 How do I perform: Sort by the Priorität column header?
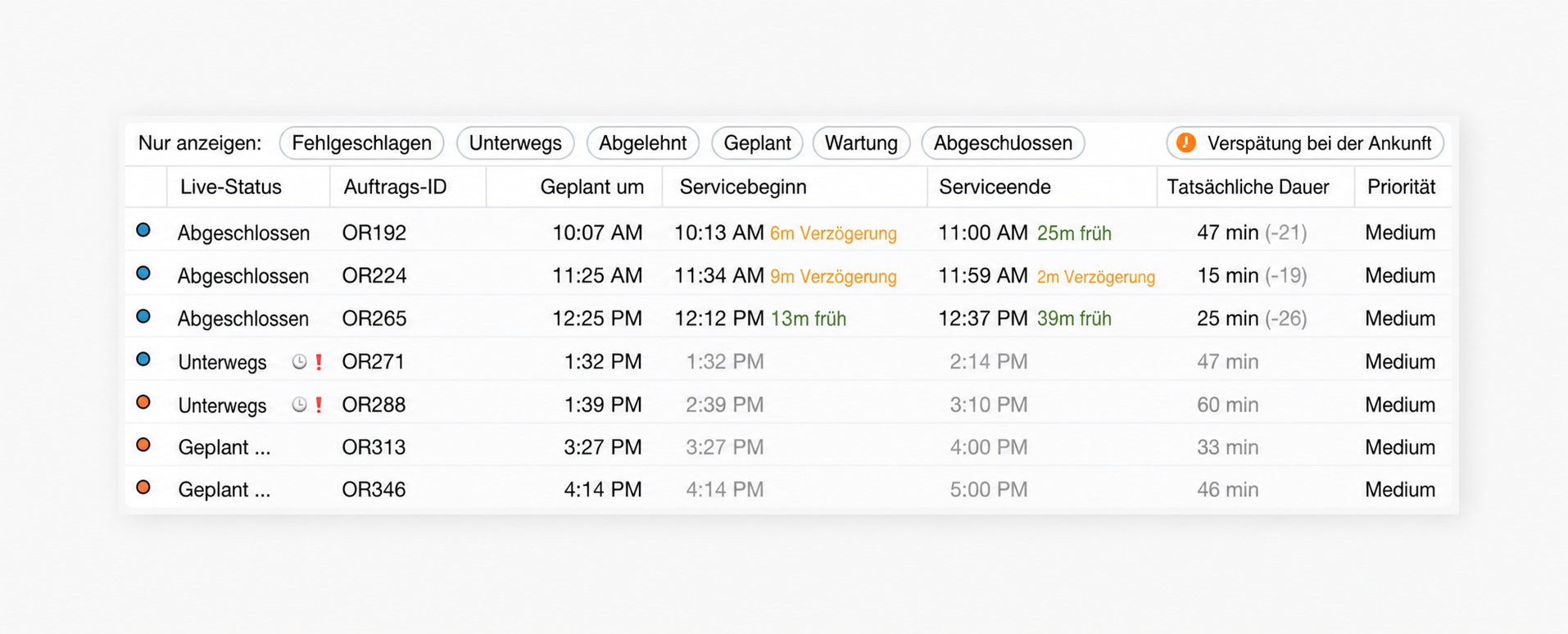click(x=1401, y=187)
